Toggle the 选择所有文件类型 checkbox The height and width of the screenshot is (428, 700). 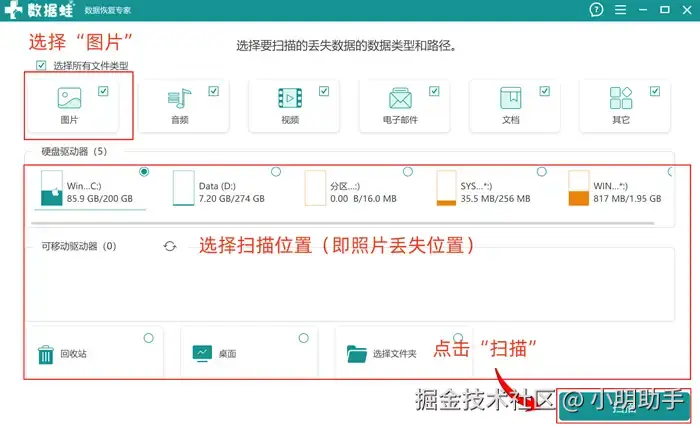click(41, 66)
